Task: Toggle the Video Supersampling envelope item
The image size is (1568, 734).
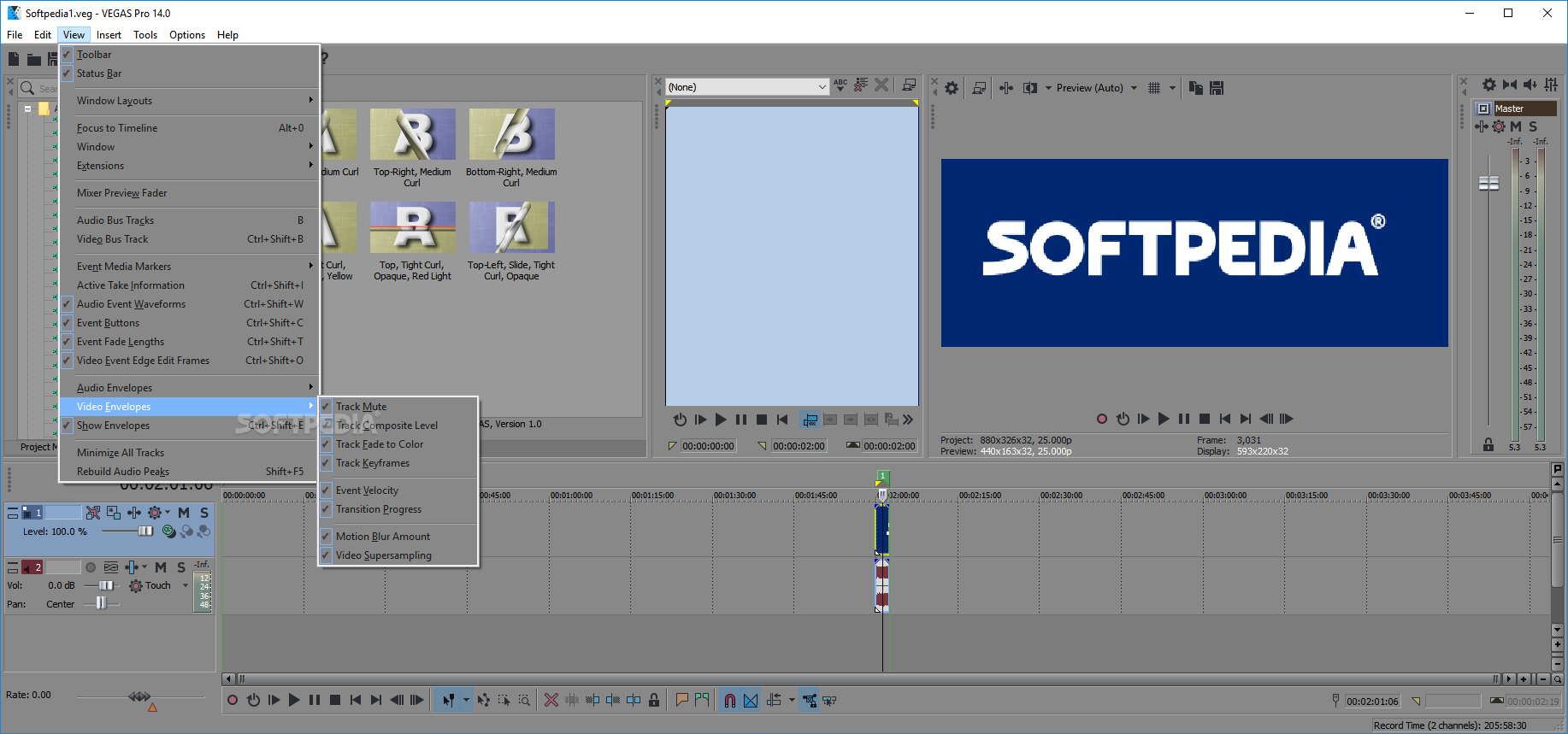Action: (398, 555)
